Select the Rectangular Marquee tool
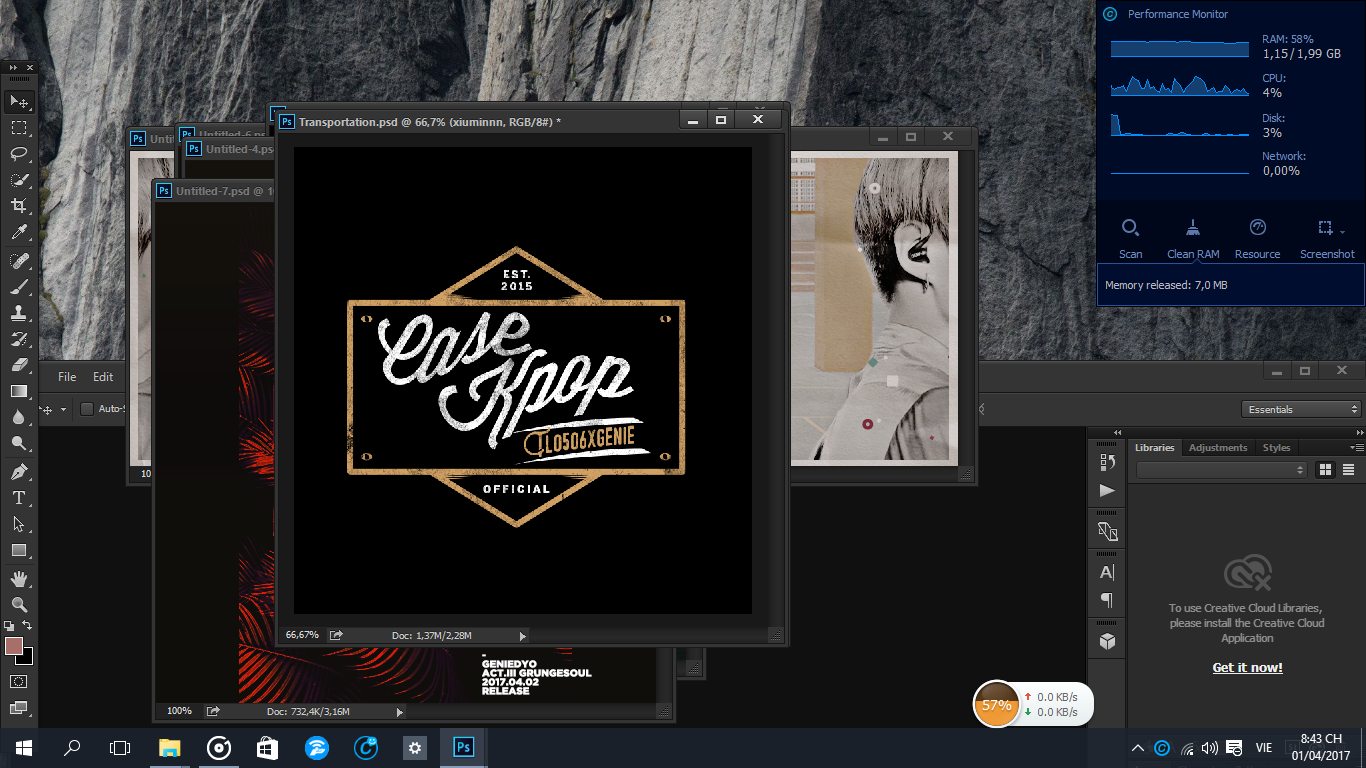 19,127
